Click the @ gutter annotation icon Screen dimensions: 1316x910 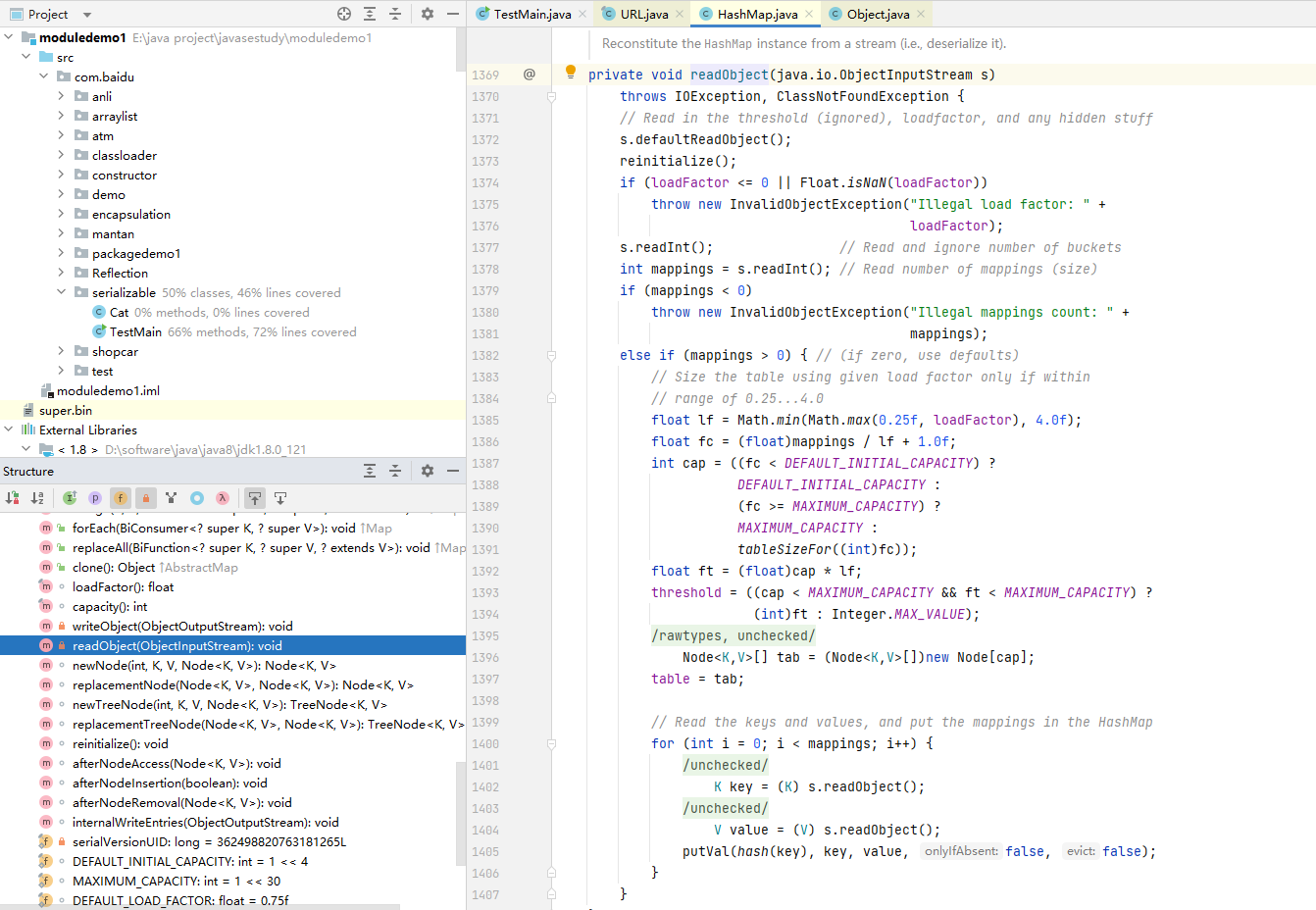coord(530,75)
